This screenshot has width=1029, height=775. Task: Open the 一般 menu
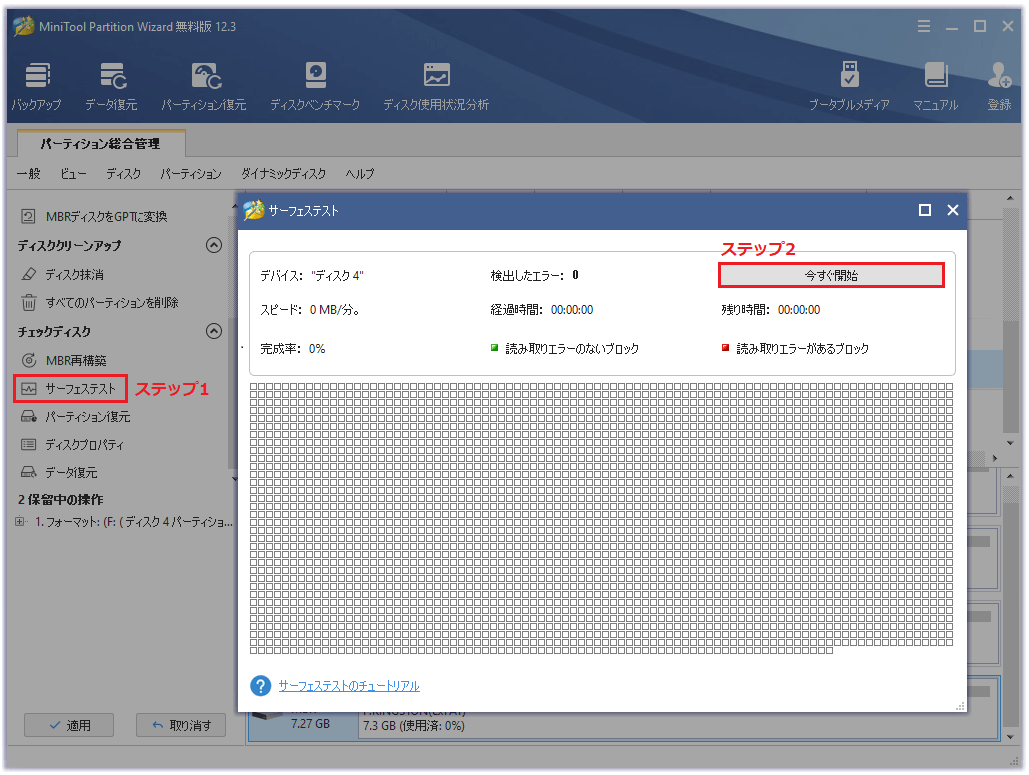click(29, 174)
